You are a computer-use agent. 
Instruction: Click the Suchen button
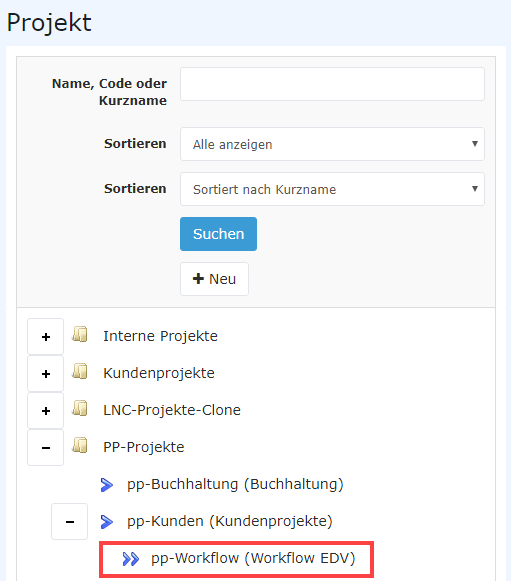pyautogui.click(x=219, y=234)
